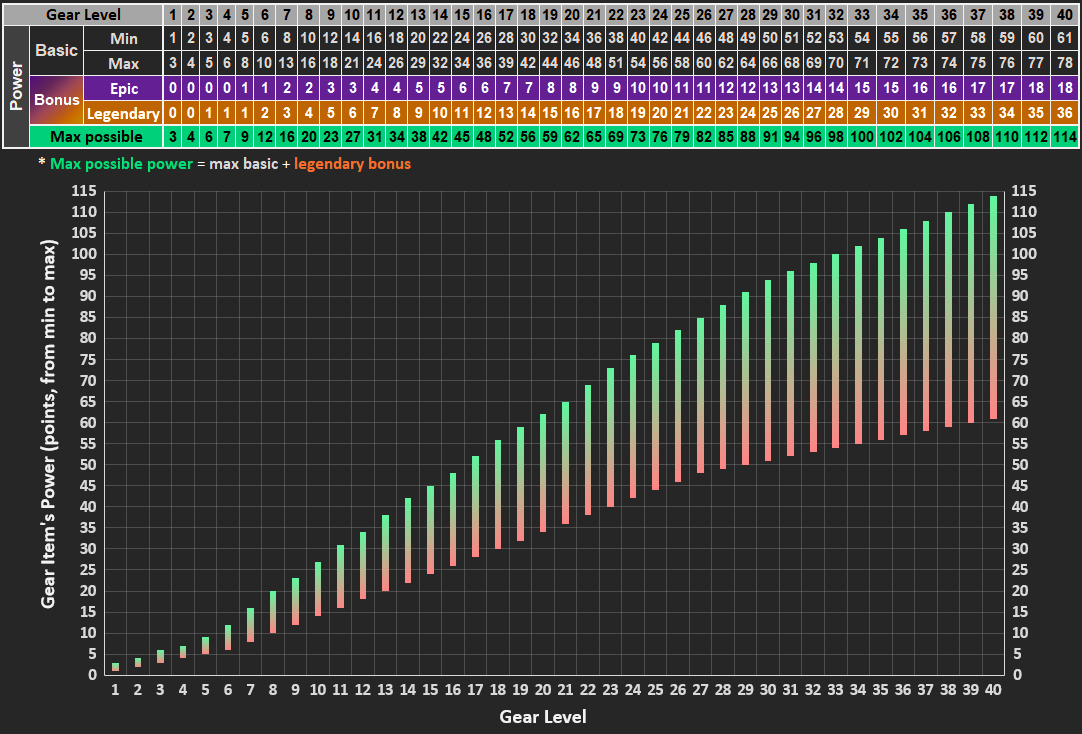1082x734 pixels.
Task: Select the small chart bar for gear level 1
Action: coord(115,666)
